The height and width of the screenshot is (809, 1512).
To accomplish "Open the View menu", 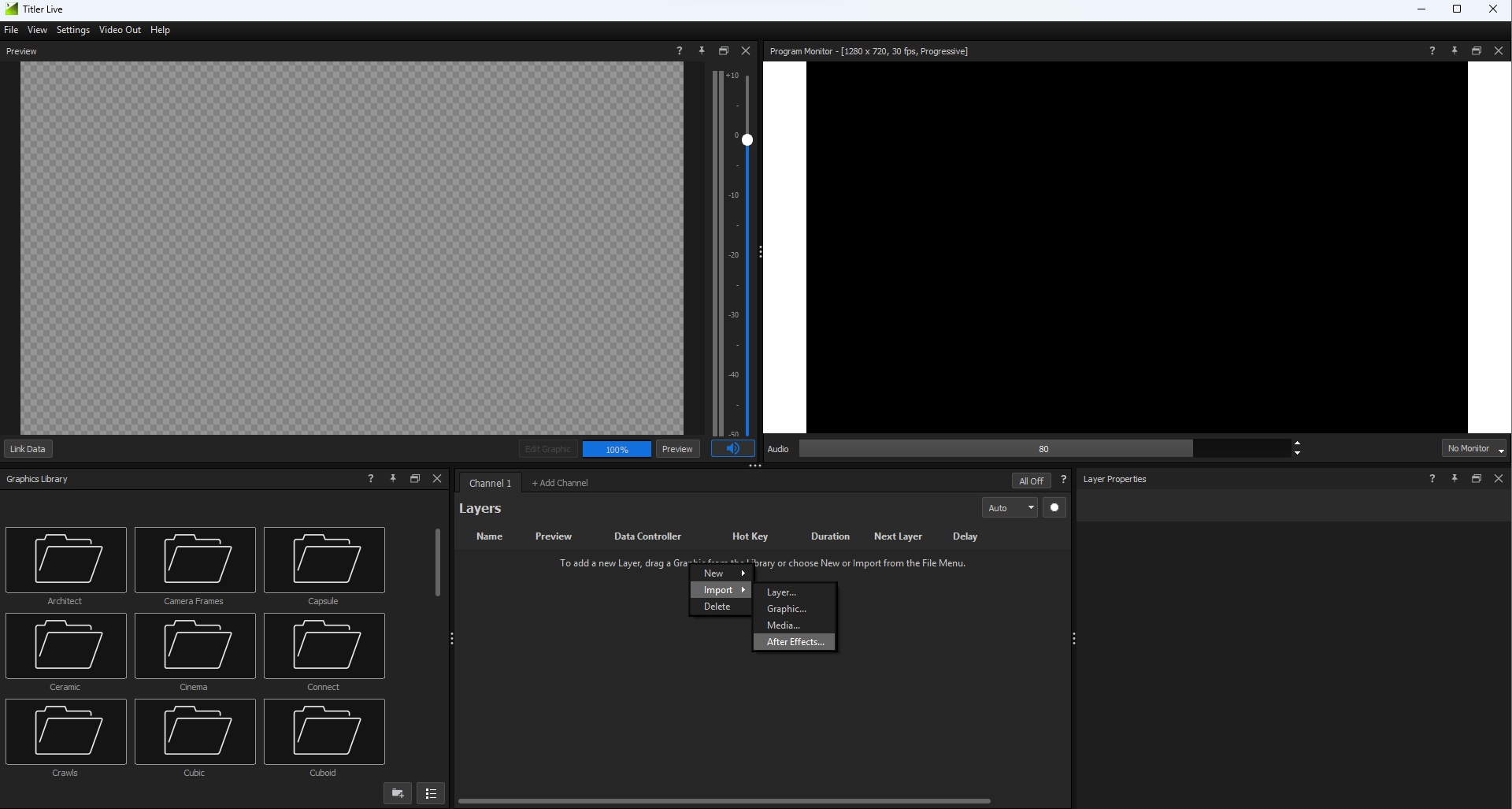I will coord(37,30).
